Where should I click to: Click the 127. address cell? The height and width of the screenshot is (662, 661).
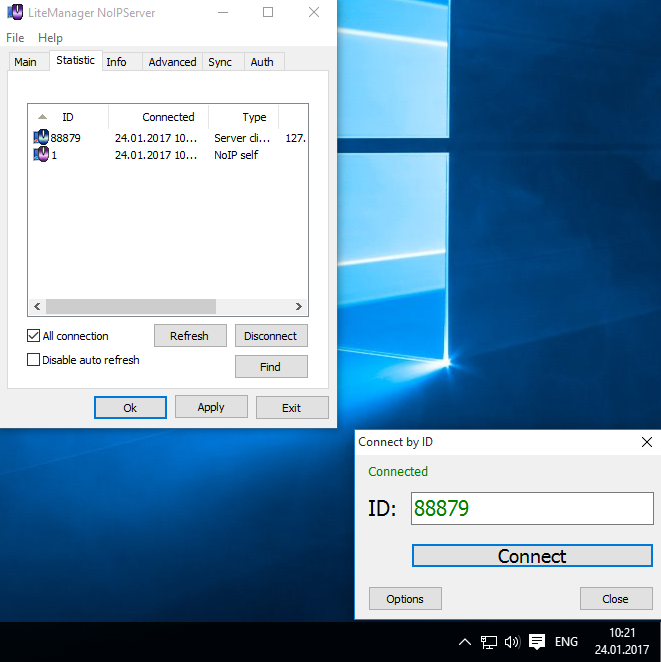295,138
